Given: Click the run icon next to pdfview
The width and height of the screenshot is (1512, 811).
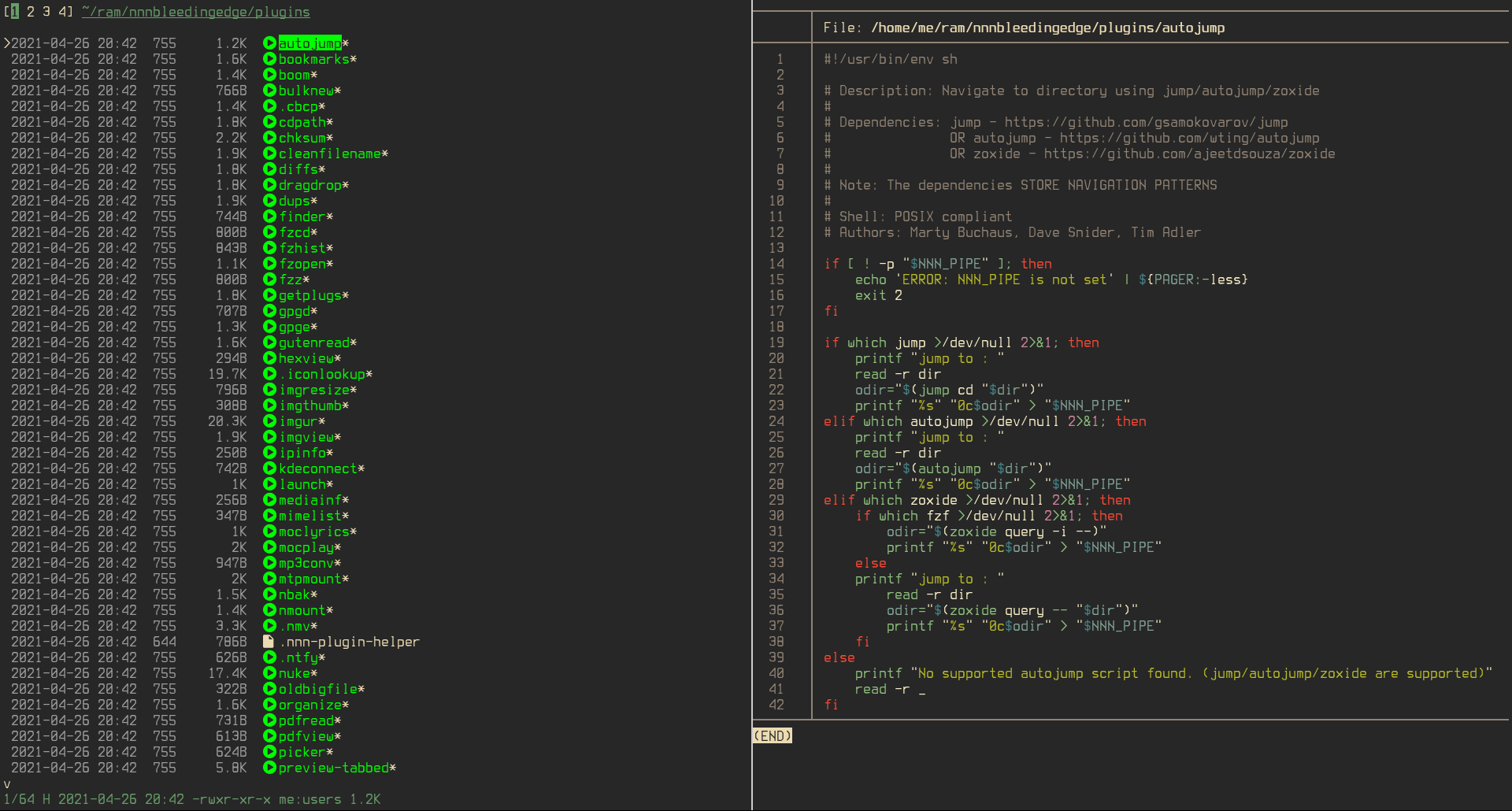Looking at the screenshot, I should pos(269,736).
